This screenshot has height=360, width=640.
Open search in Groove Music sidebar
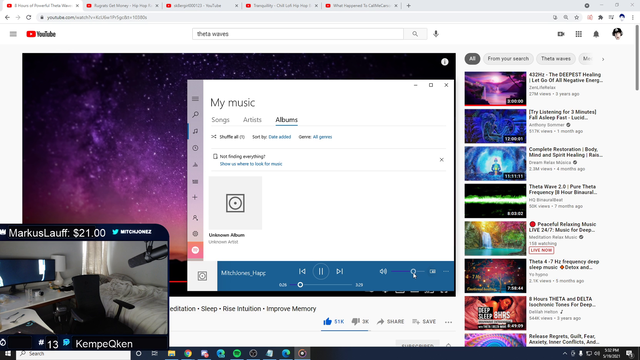(x=195, y=115)
